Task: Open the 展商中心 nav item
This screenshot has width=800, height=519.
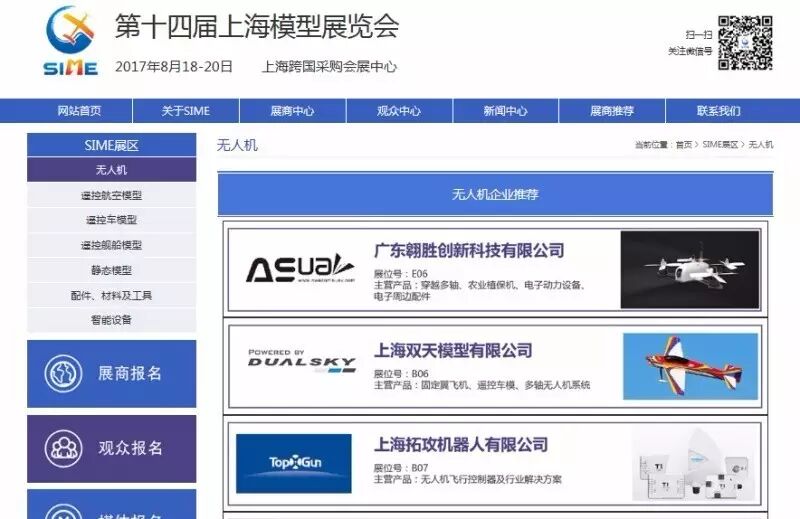Action: [x=292, y=111]
